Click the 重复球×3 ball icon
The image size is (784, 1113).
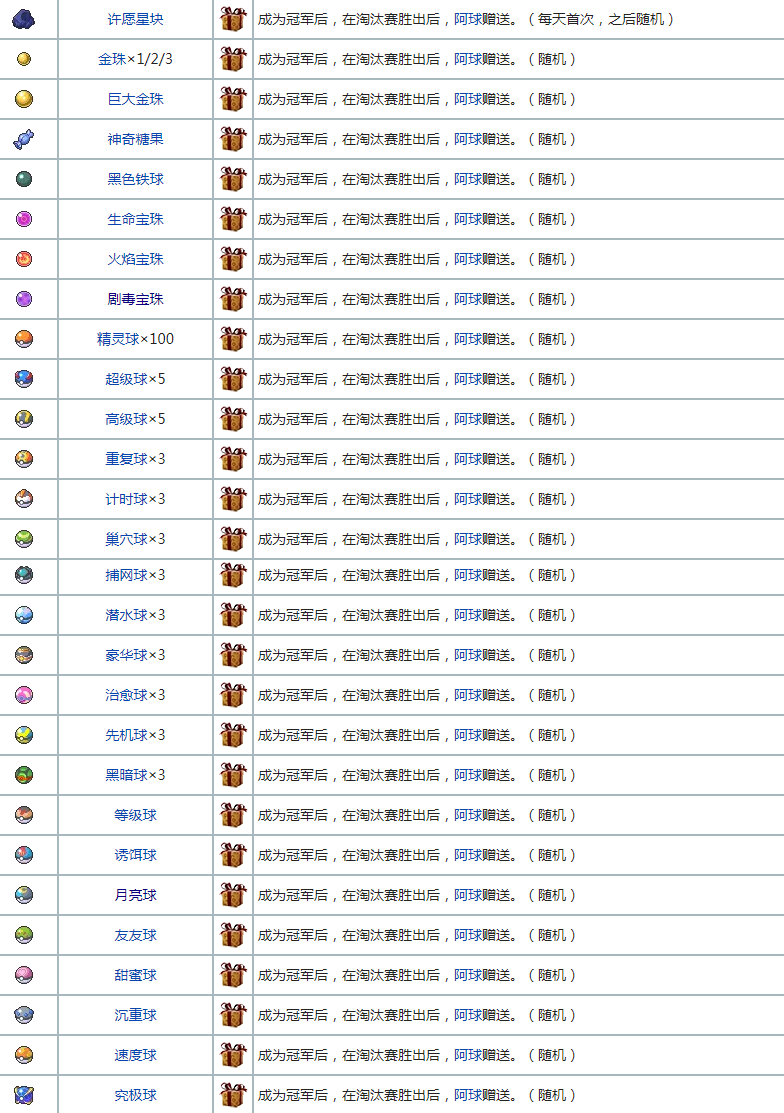(x=24, y=459)
